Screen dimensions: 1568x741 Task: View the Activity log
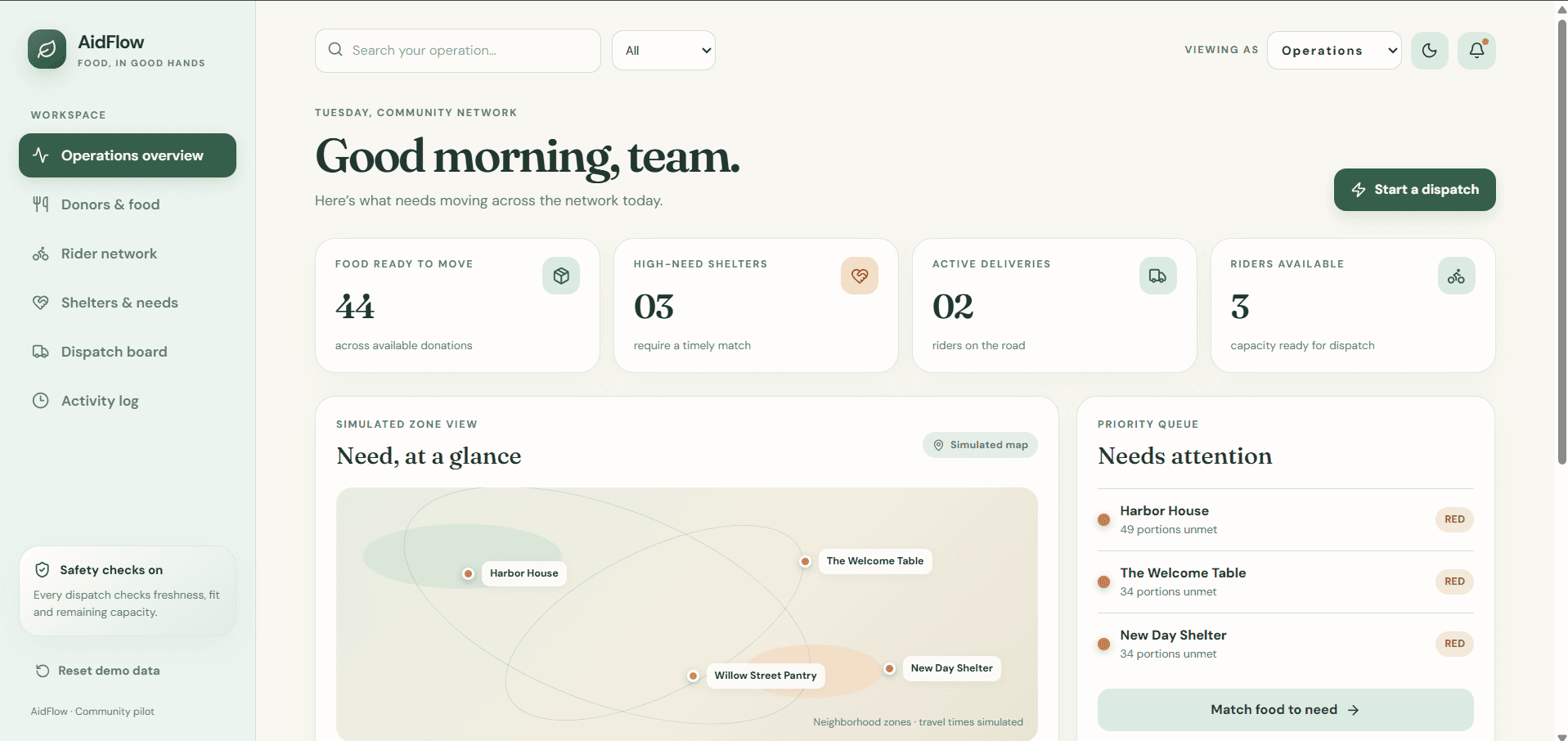click(128, 401)
